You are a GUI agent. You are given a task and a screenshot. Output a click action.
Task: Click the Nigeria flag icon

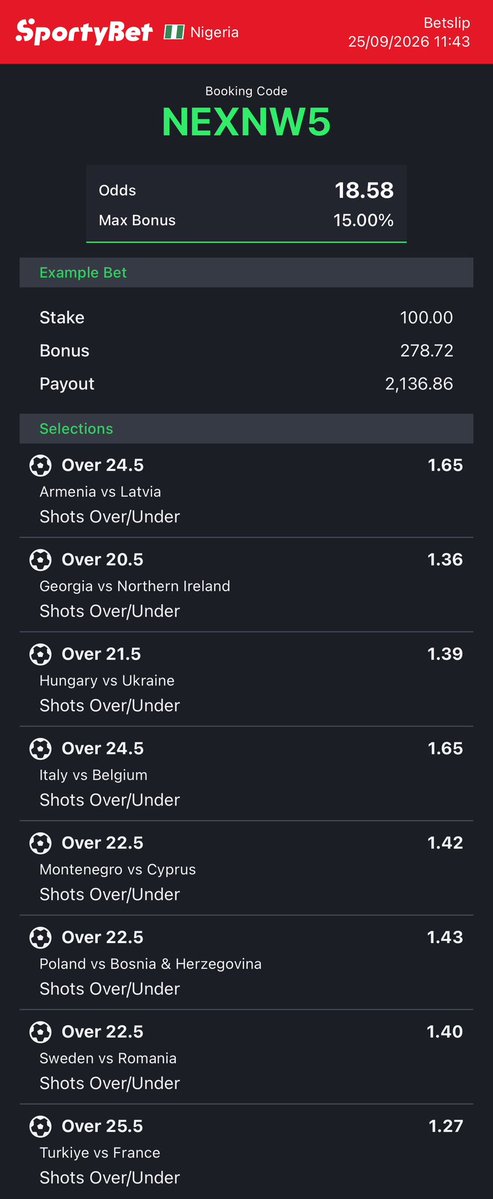(174, 32)
